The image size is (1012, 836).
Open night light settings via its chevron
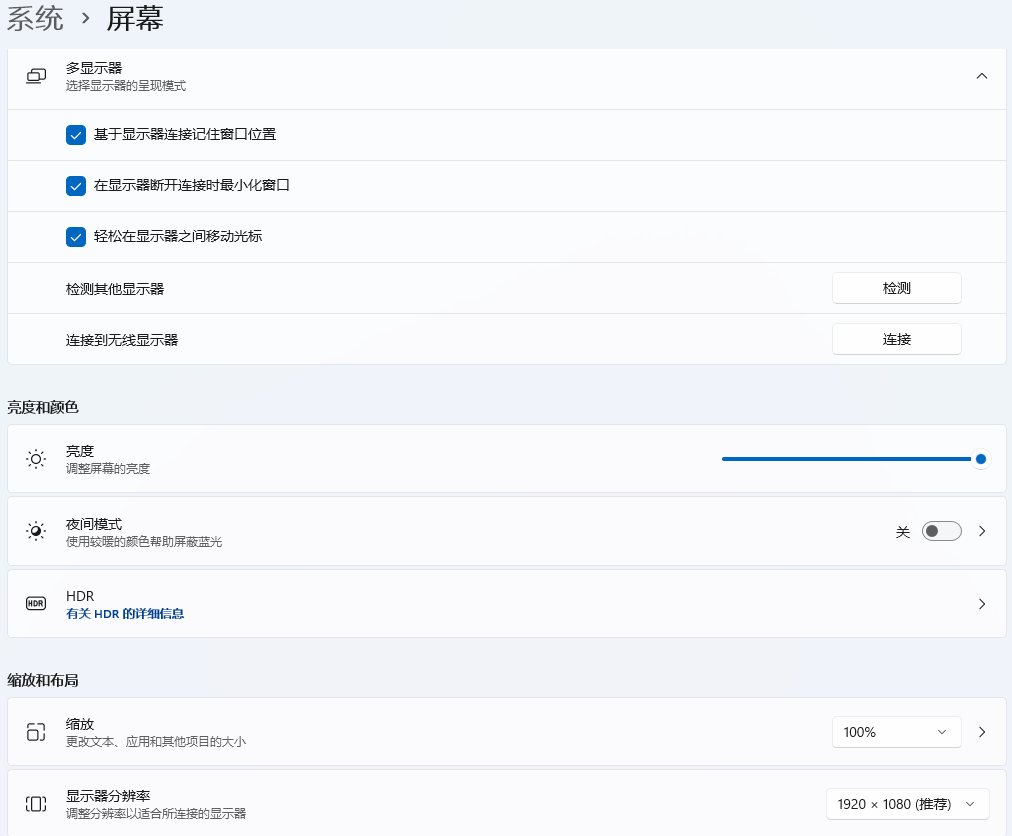[982, 531]
